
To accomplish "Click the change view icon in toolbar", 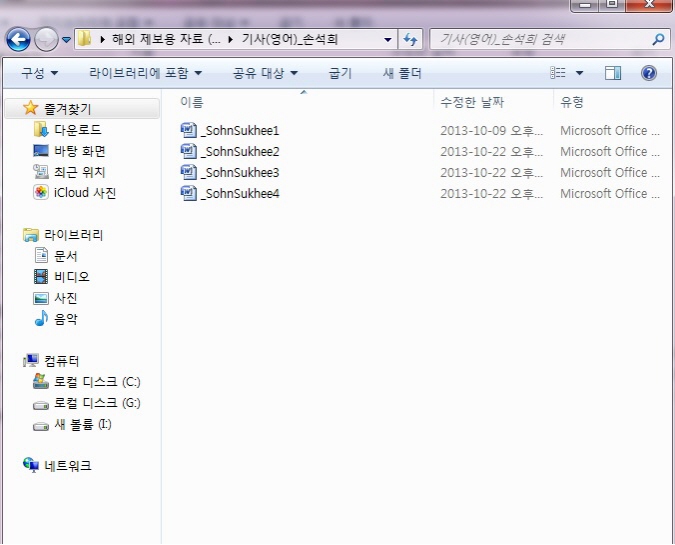I will pyautogui.click(x=559, y=73).
